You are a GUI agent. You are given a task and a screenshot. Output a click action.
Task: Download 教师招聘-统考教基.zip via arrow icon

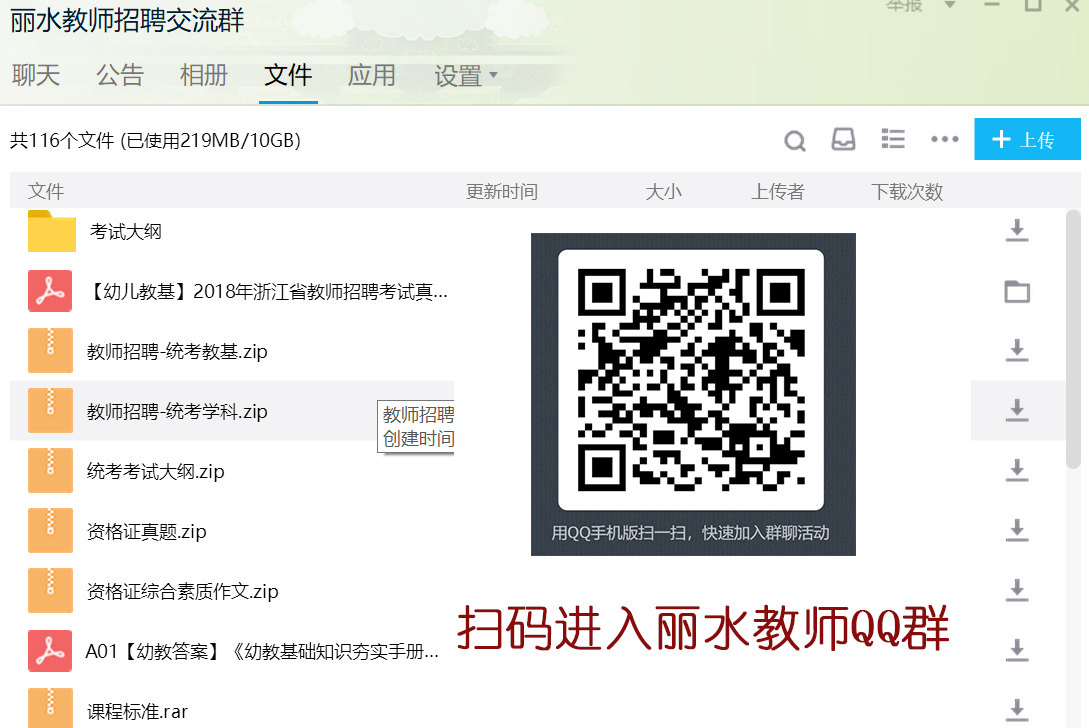1017,350
